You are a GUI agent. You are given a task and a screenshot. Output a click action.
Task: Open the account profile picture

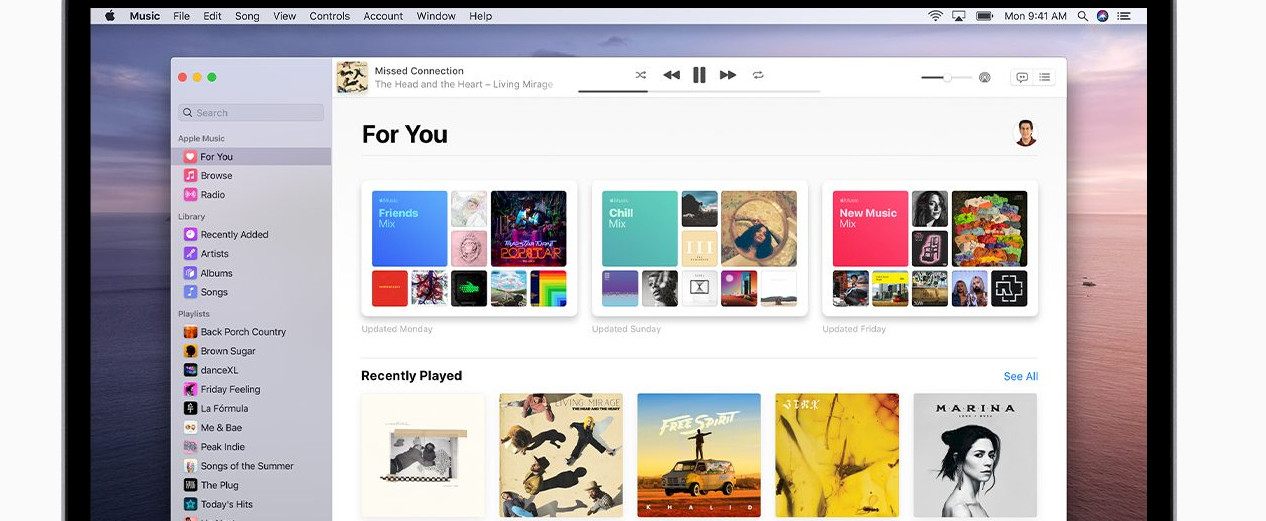1025,133
